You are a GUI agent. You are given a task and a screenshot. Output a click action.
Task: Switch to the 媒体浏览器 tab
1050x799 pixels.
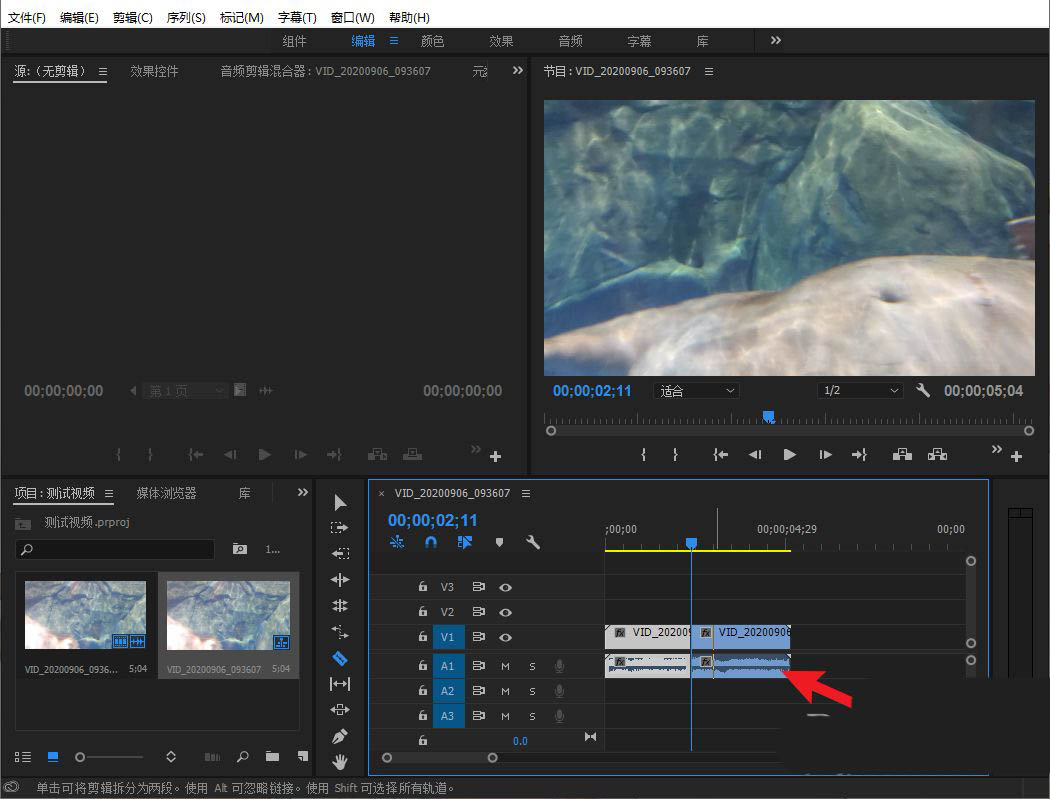(x=166, y=493)
